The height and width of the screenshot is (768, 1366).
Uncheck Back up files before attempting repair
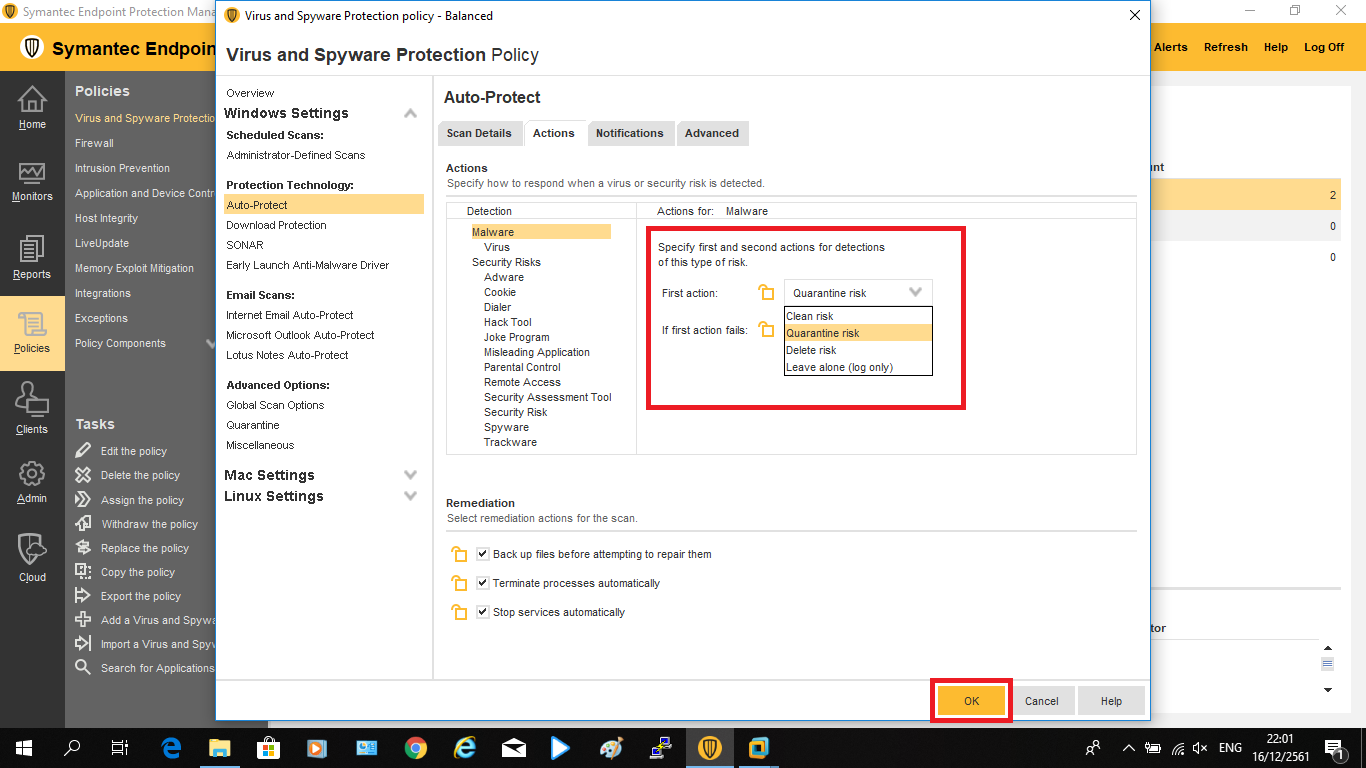click(x=483, y=554)
